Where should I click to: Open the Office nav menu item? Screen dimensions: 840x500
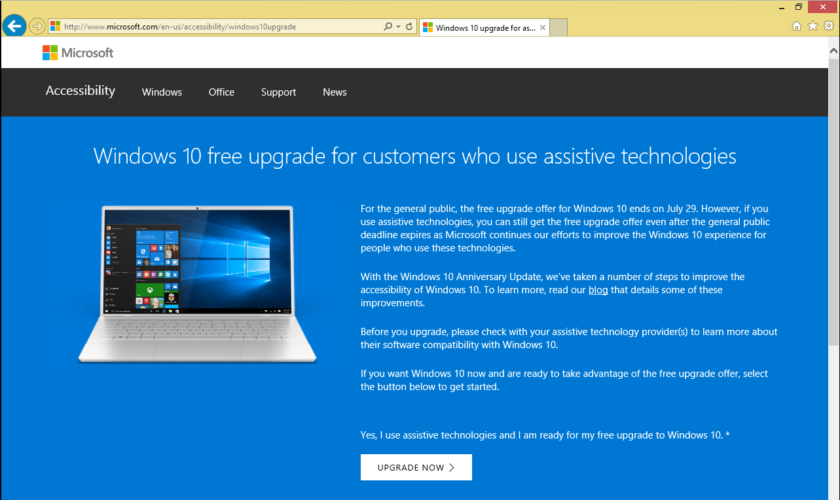pyautogui.click(x=221, y=92)
